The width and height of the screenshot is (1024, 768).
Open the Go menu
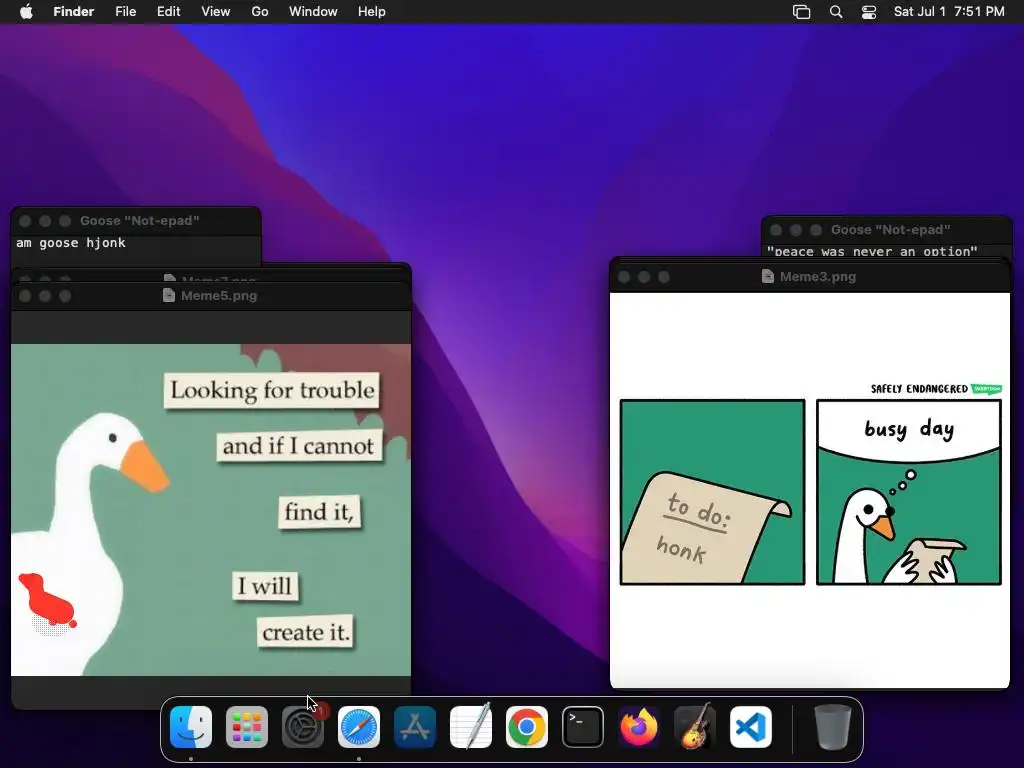(260, 12)
